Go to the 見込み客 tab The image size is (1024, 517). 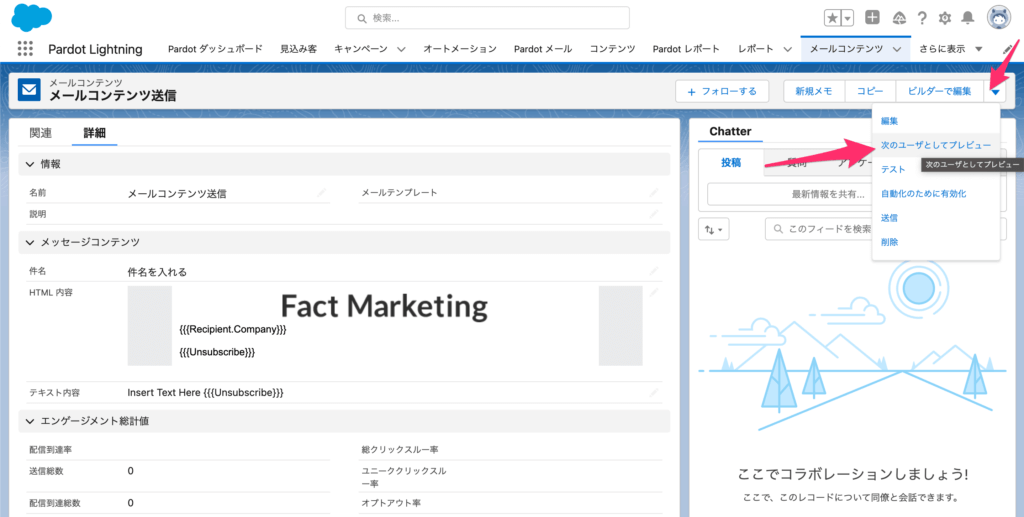298,49
